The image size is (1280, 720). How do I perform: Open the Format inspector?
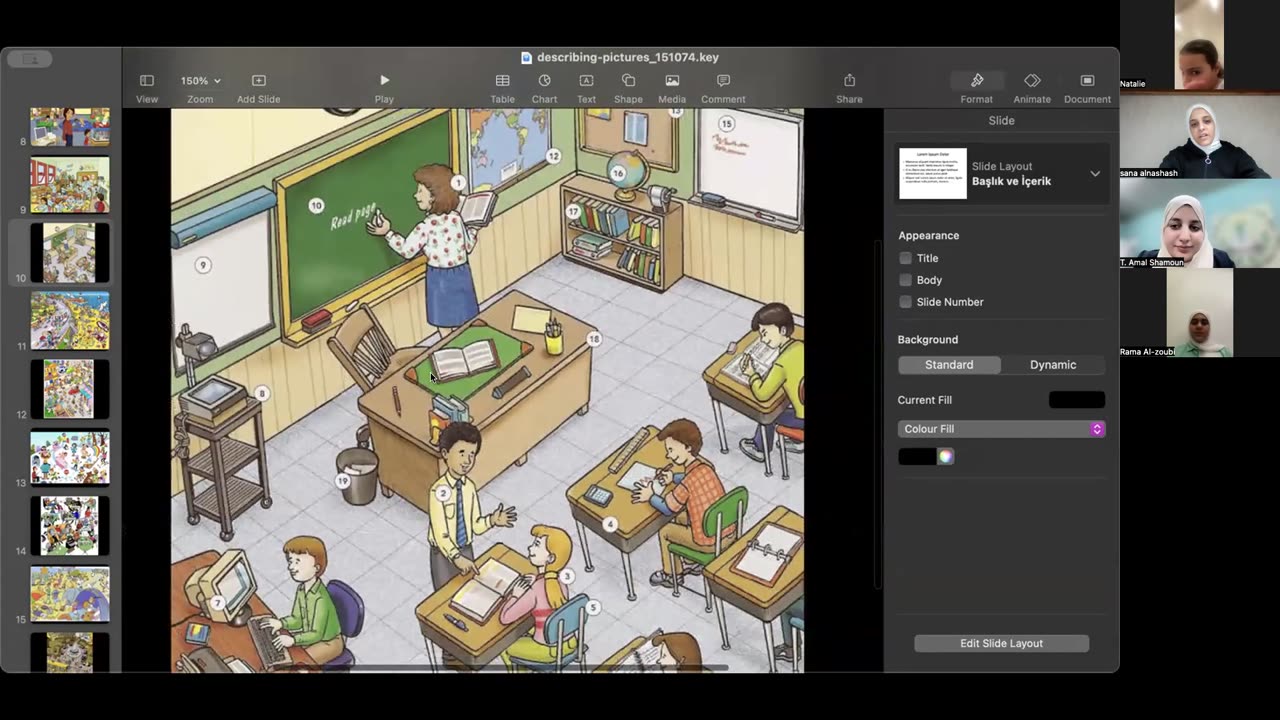[977, 80]
